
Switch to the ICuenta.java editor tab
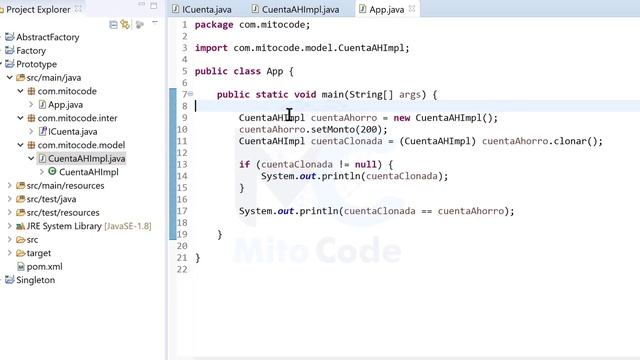click(202, 9)
